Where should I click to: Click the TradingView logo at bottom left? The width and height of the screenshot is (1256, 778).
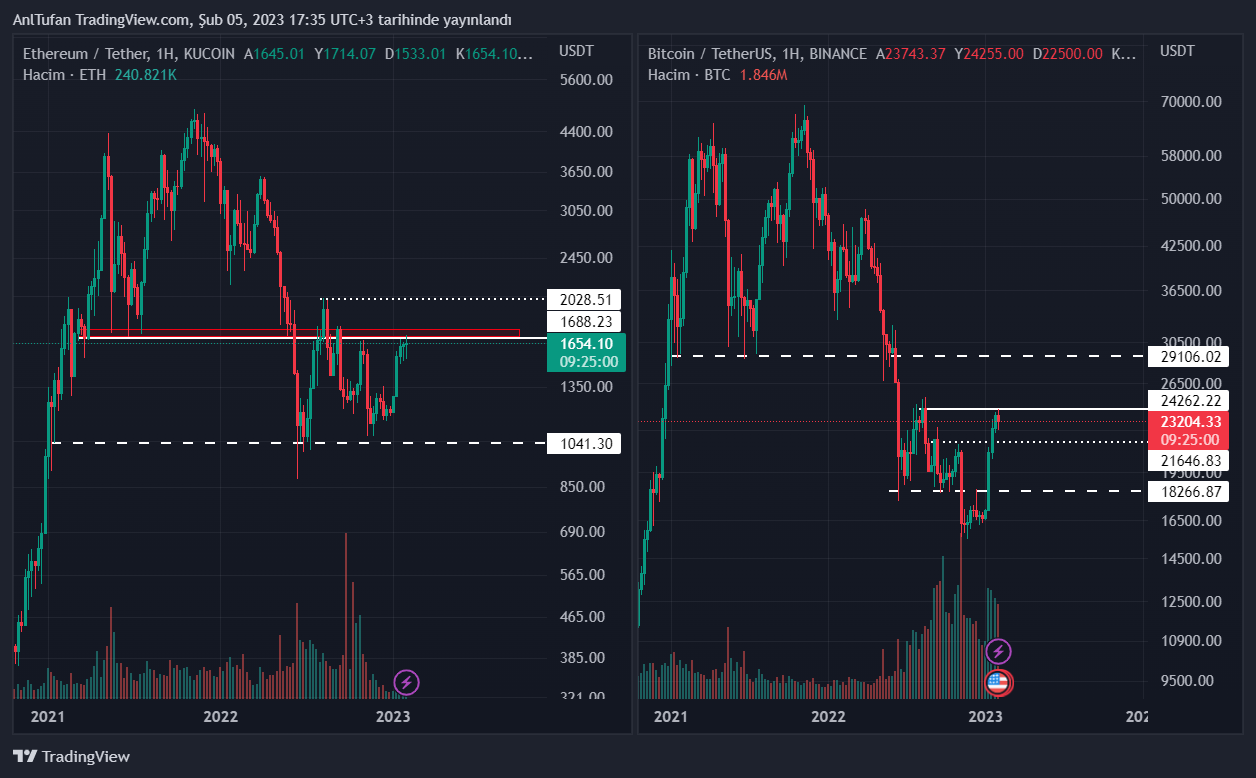click(71, 756)
